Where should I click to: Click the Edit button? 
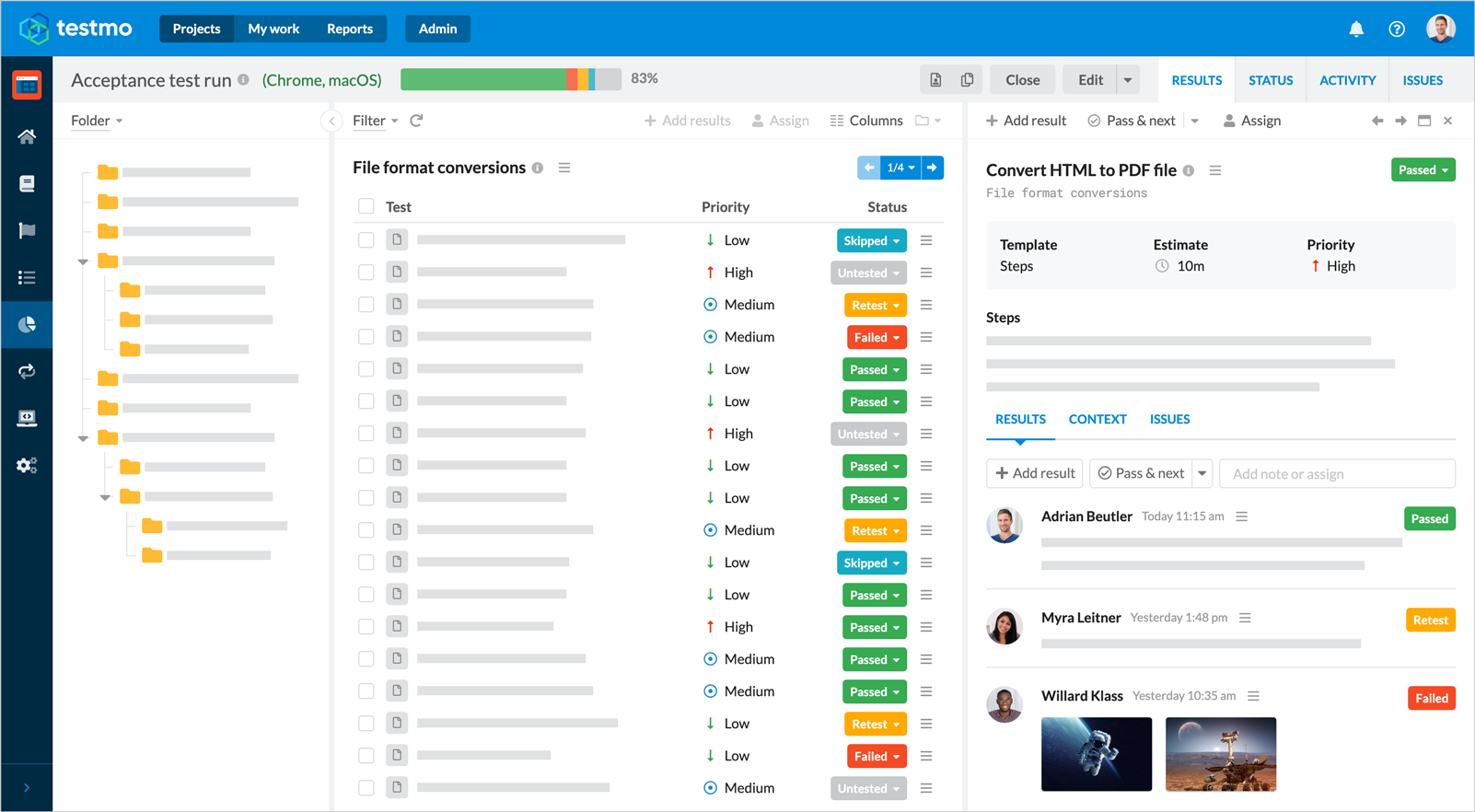coord(1090,80)
